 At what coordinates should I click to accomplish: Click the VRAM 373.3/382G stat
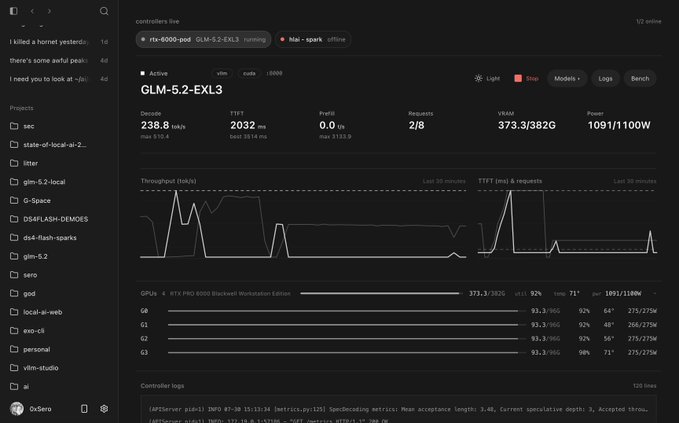527,121
